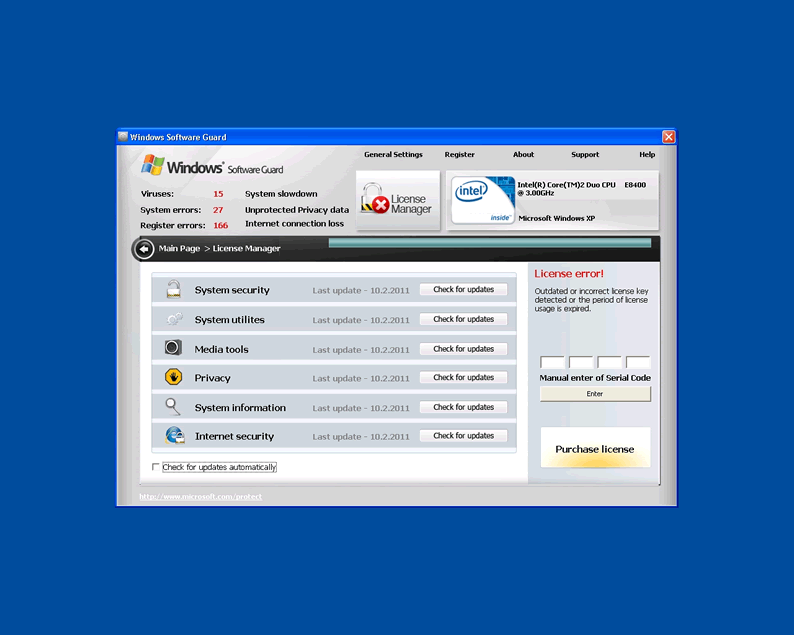Image resolution: width=794 pixels, height=635 pixels.
Task: Check for updates for System security
Action: coord(463,290)
